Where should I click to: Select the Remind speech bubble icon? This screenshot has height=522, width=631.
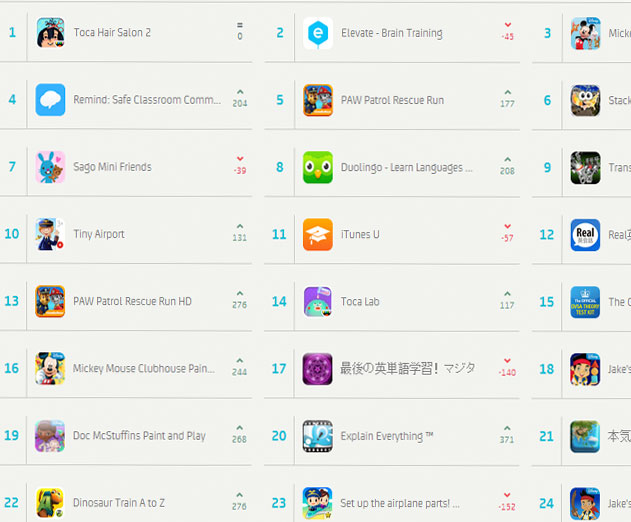[x=50, y=100]
